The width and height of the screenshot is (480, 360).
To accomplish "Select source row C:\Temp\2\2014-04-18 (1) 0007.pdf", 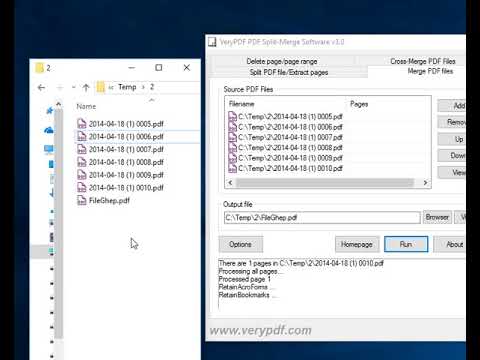I will 285,137.
